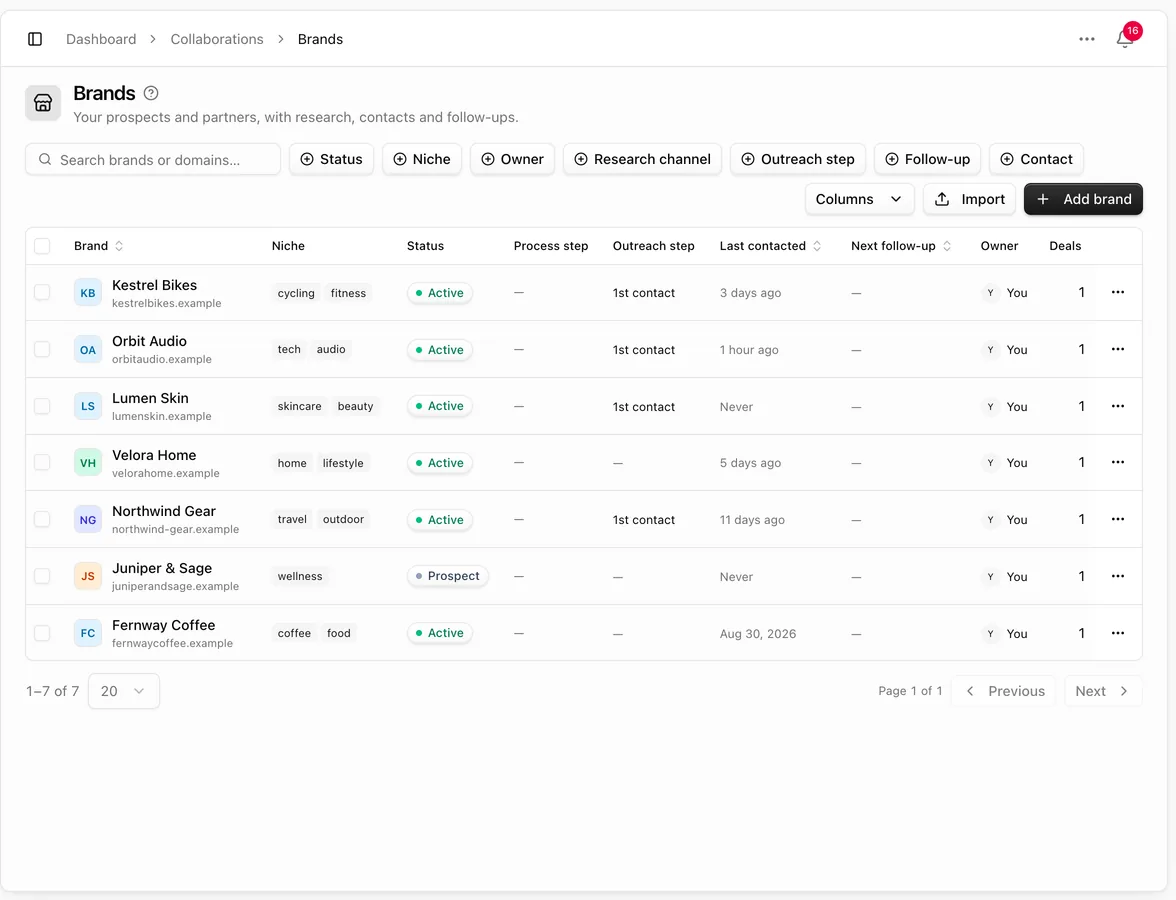Open the Outreach step filter
The height and width of the screenshot is (900, 1176).
[798, 159]
